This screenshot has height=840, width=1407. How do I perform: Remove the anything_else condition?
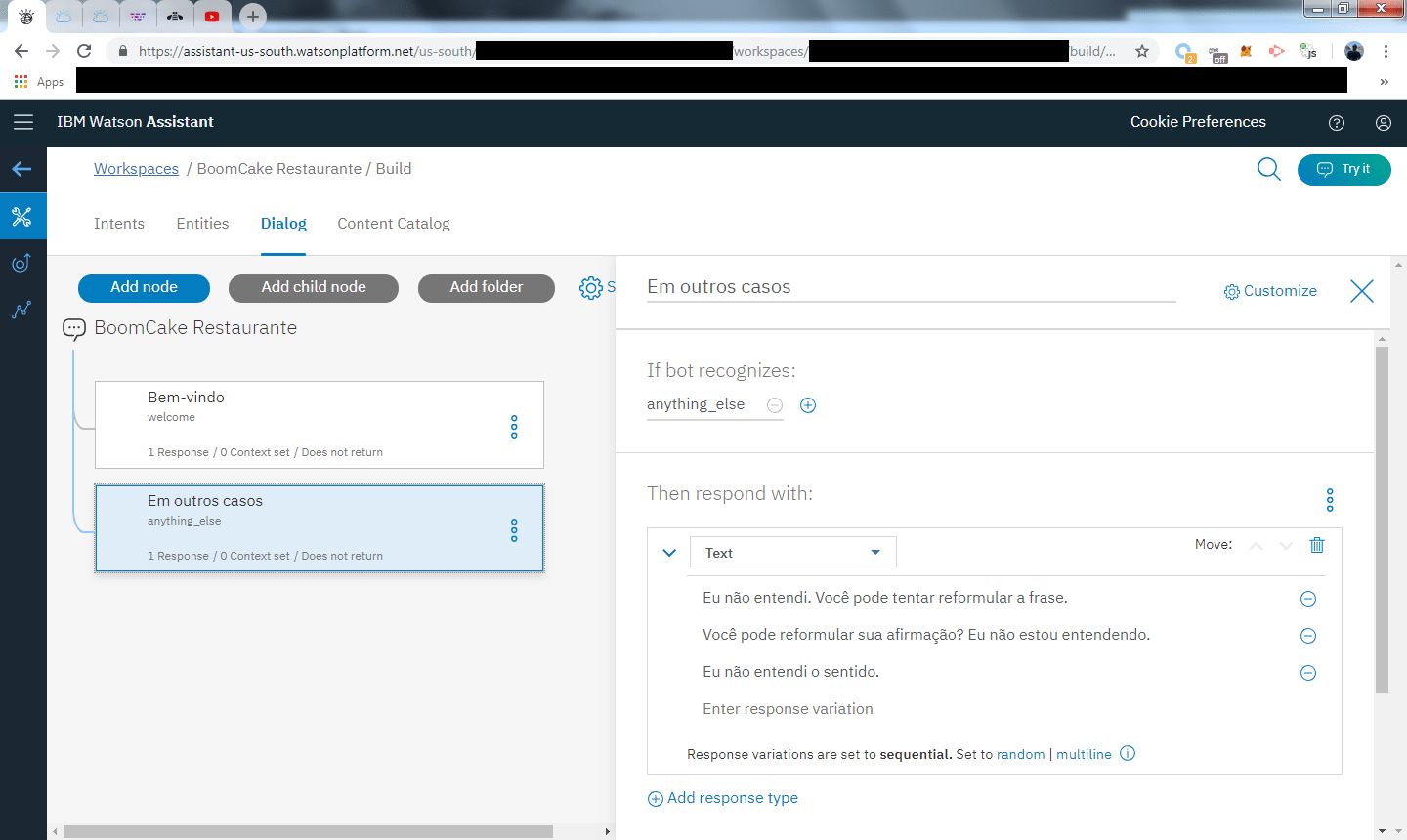(x=775, y=405)
